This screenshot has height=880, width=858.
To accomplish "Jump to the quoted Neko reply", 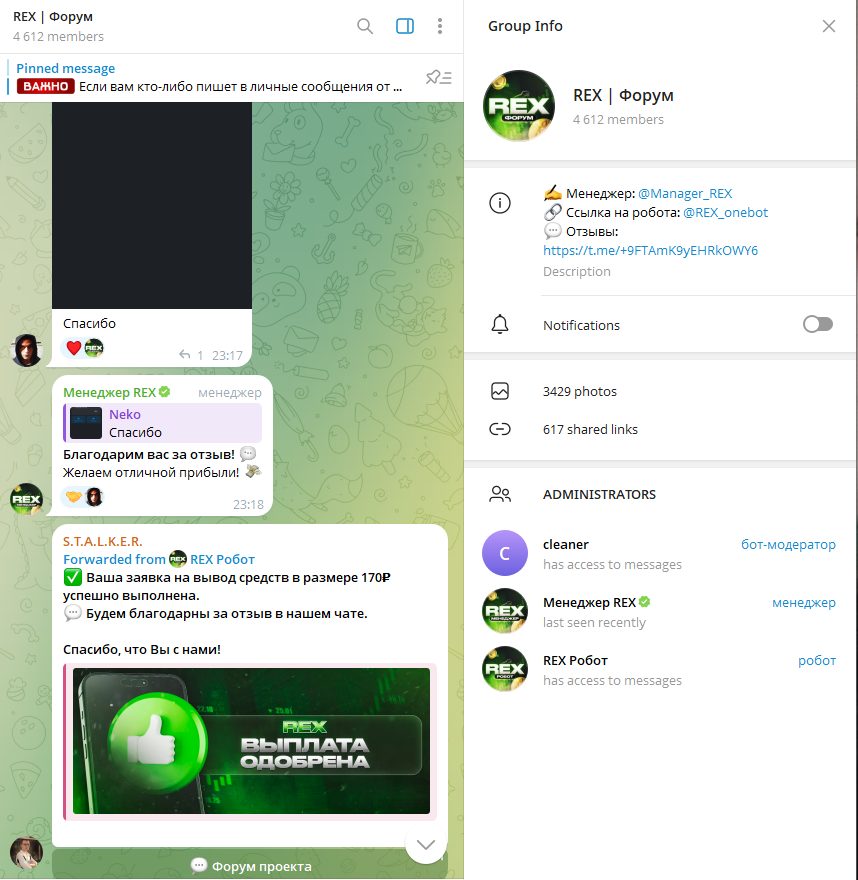I will [x=163, y=423].
